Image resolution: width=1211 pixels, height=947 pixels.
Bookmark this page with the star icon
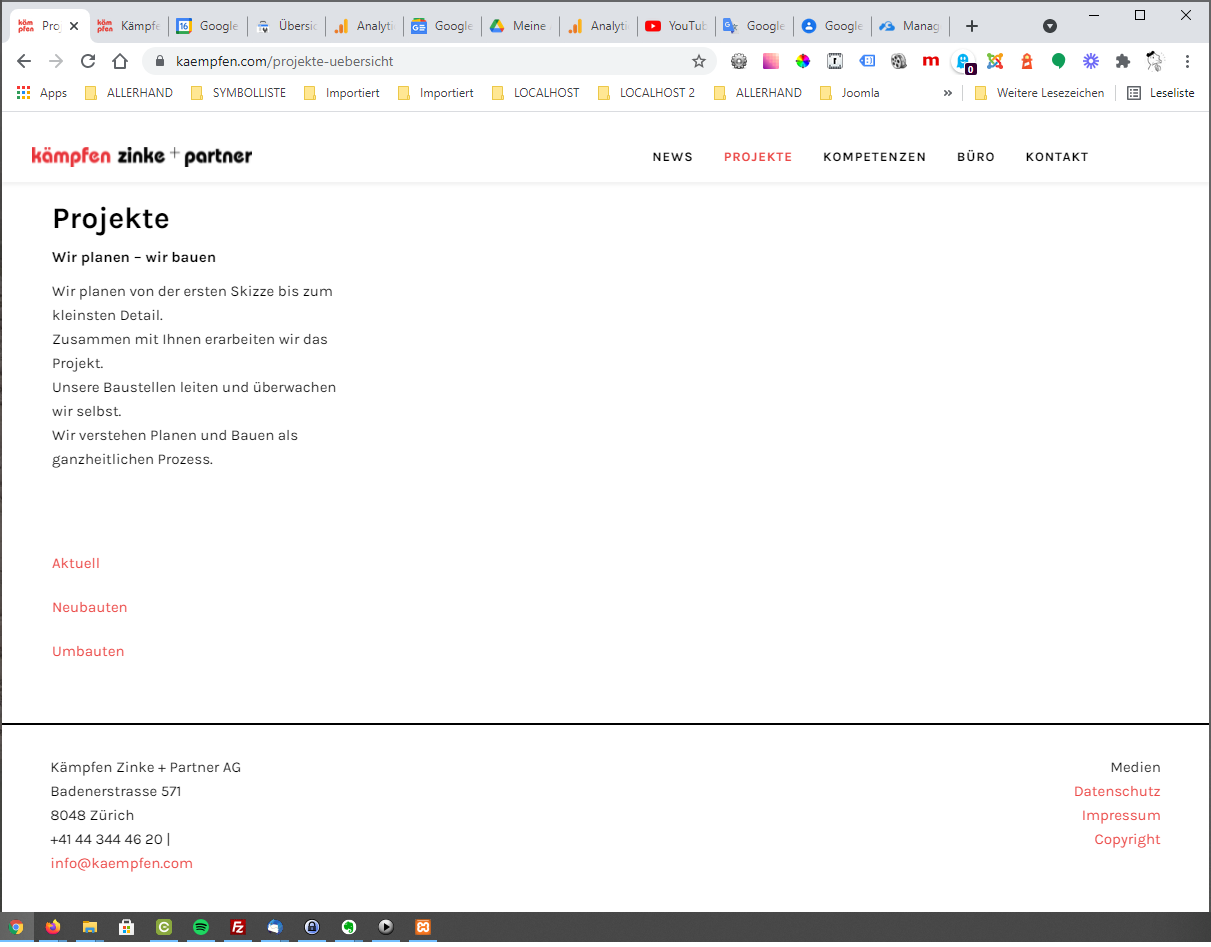tap(699, 61)
